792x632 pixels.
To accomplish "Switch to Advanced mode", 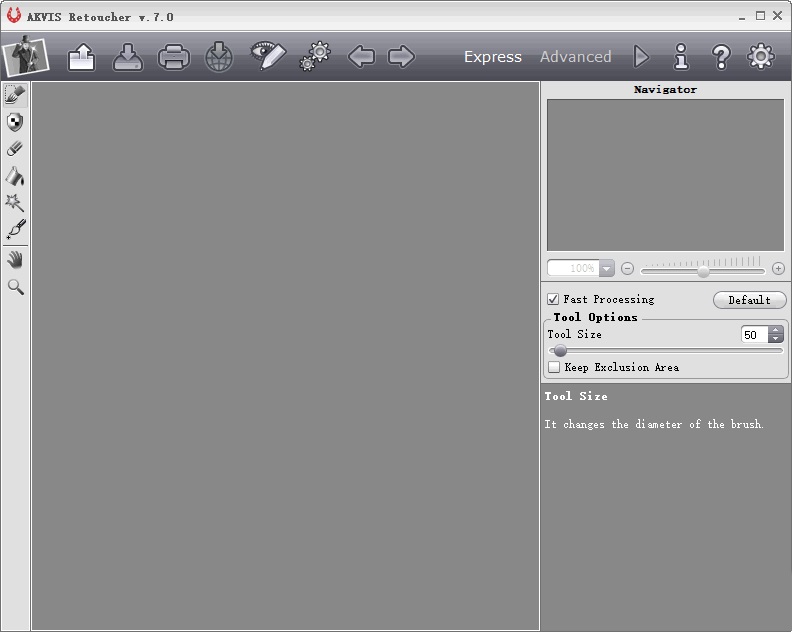I will click(575, 57).
